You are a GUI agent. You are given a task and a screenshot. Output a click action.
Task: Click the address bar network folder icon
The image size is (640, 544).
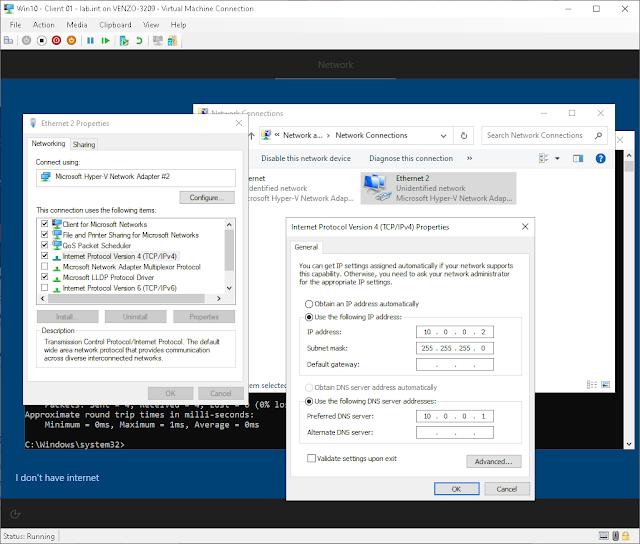tap(266, 135)
